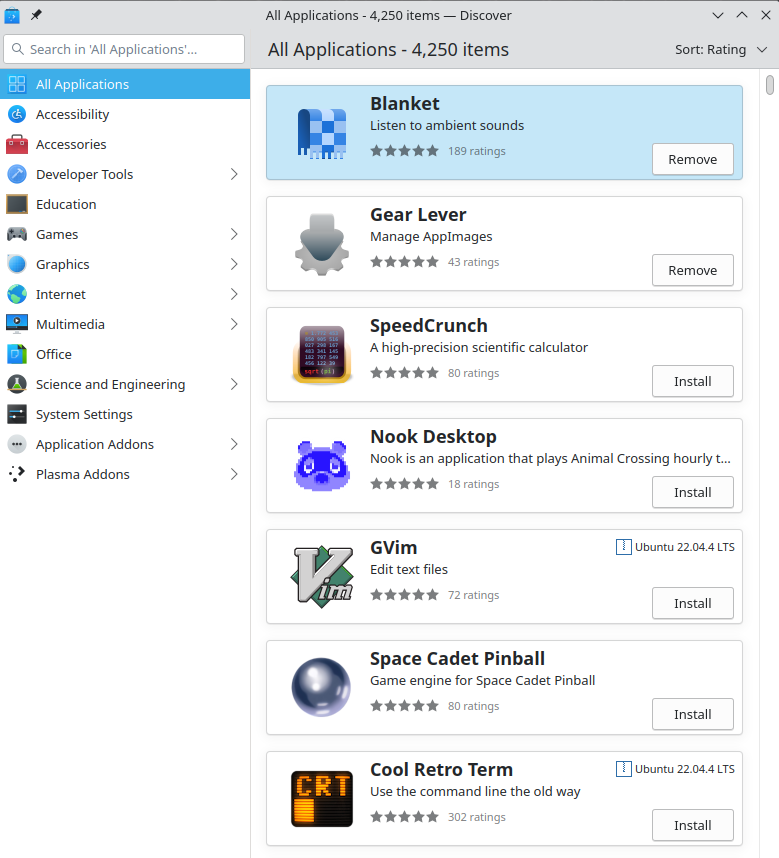Click the Plasma Addons icon
This screenshot has height=858, width=779.
17,474
